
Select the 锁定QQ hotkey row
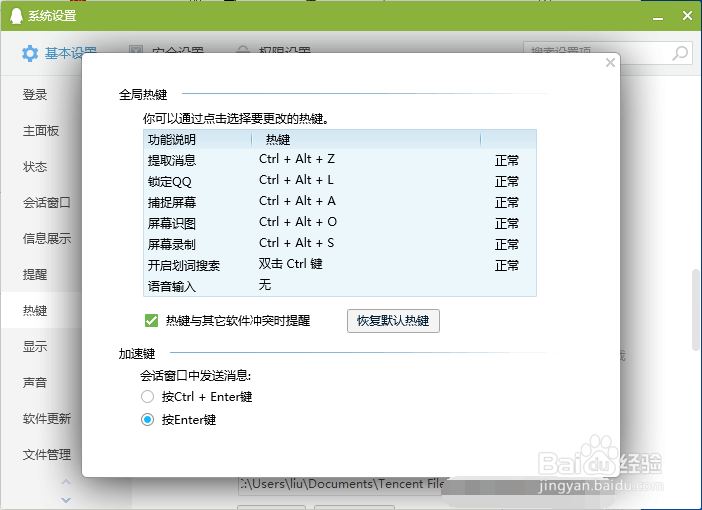pyautogui.click(x=340, y=181)
